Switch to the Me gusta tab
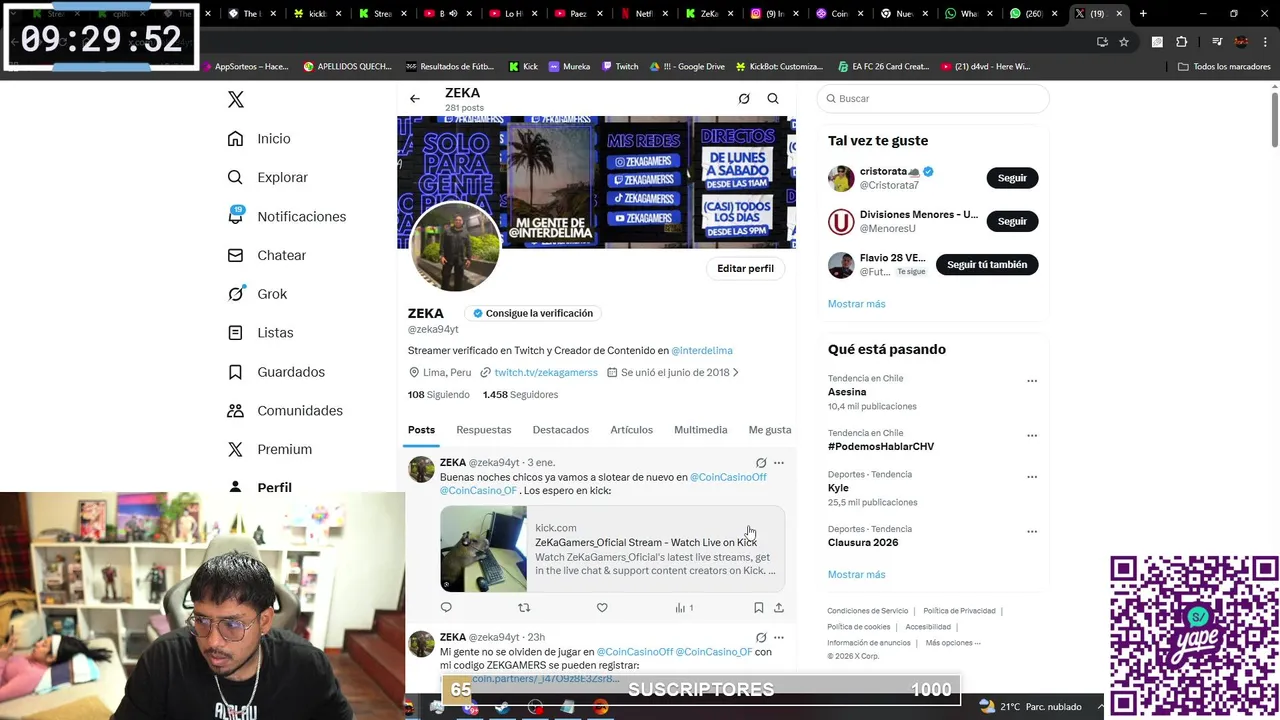Screen dimensions: 1280x720 point(770,430)
